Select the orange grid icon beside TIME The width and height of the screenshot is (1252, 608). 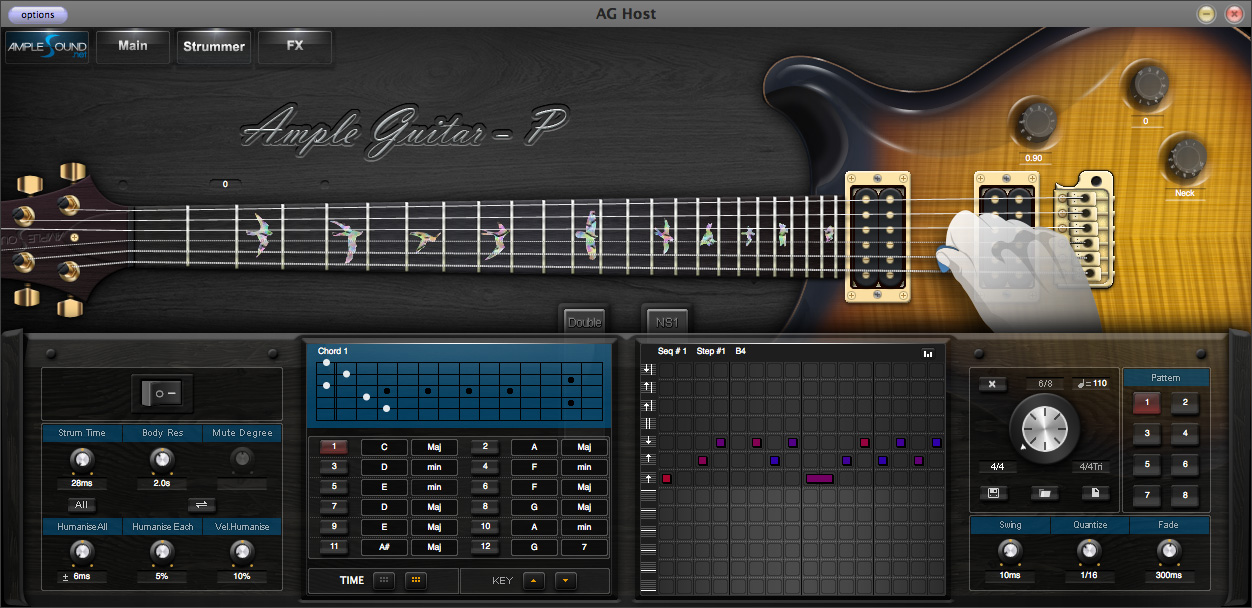tap(417, 580)
